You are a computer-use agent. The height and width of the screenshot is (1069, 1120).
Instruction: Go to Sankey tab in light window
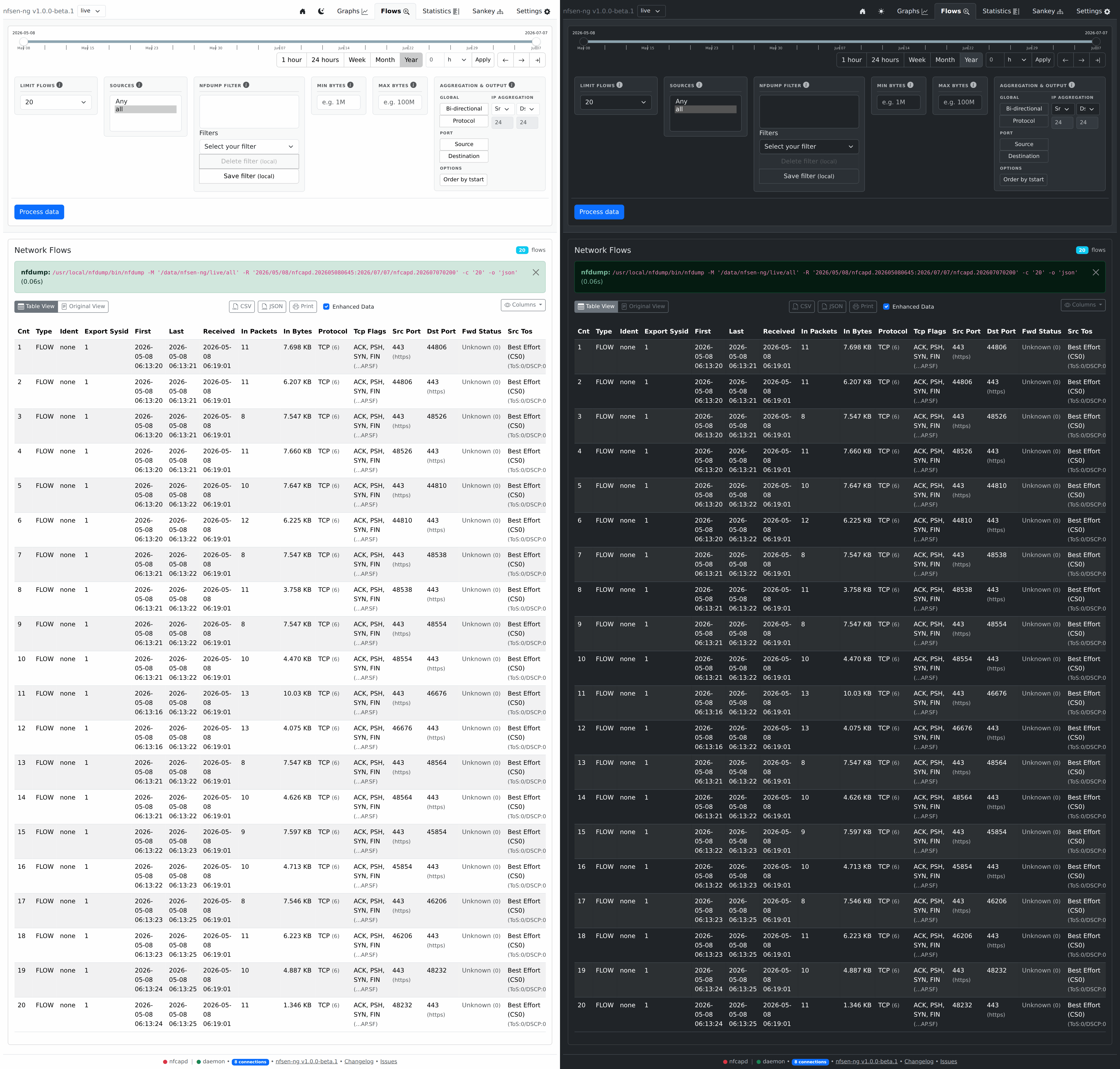pyautogui.click(x=488, y=11)
